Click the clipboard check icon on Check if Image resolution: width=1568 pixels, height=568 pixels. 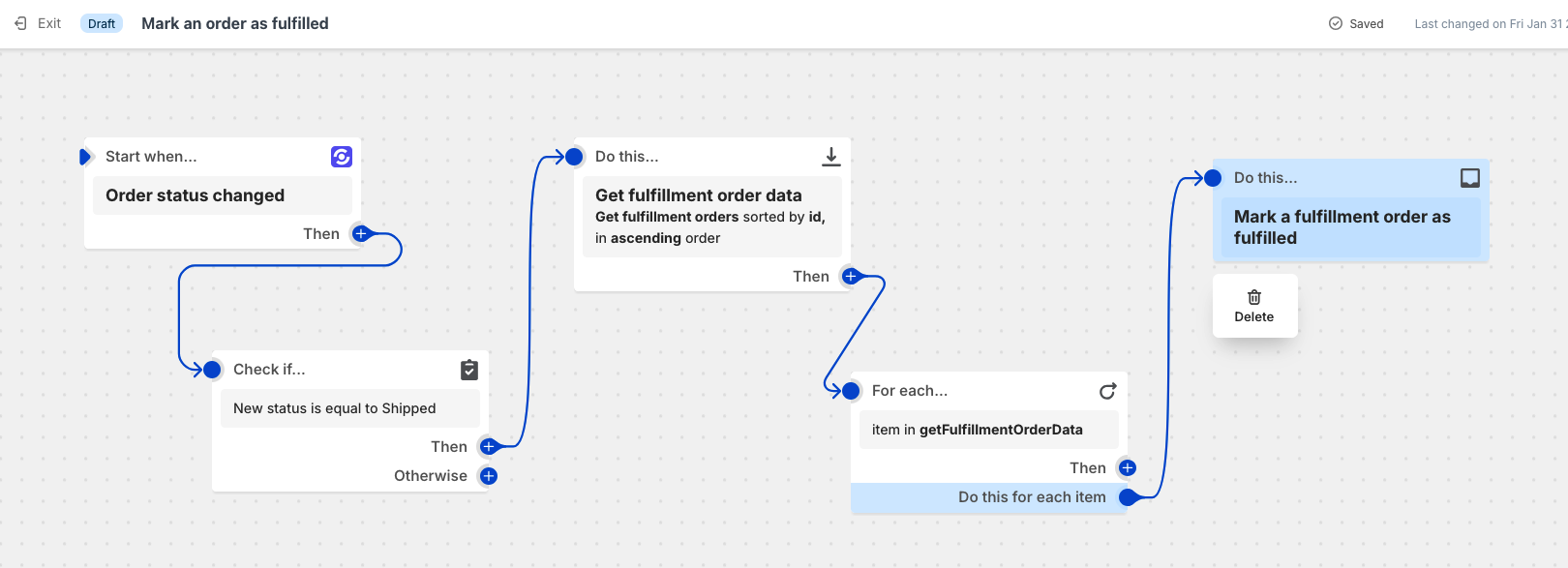click(469, 370)
